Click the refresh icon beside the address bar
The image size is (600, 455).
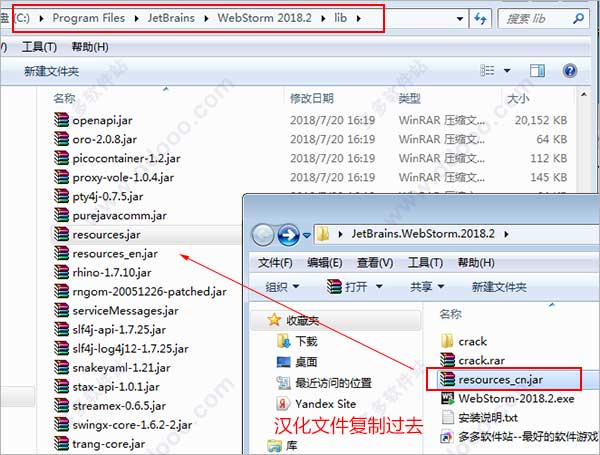click(481, 18)
